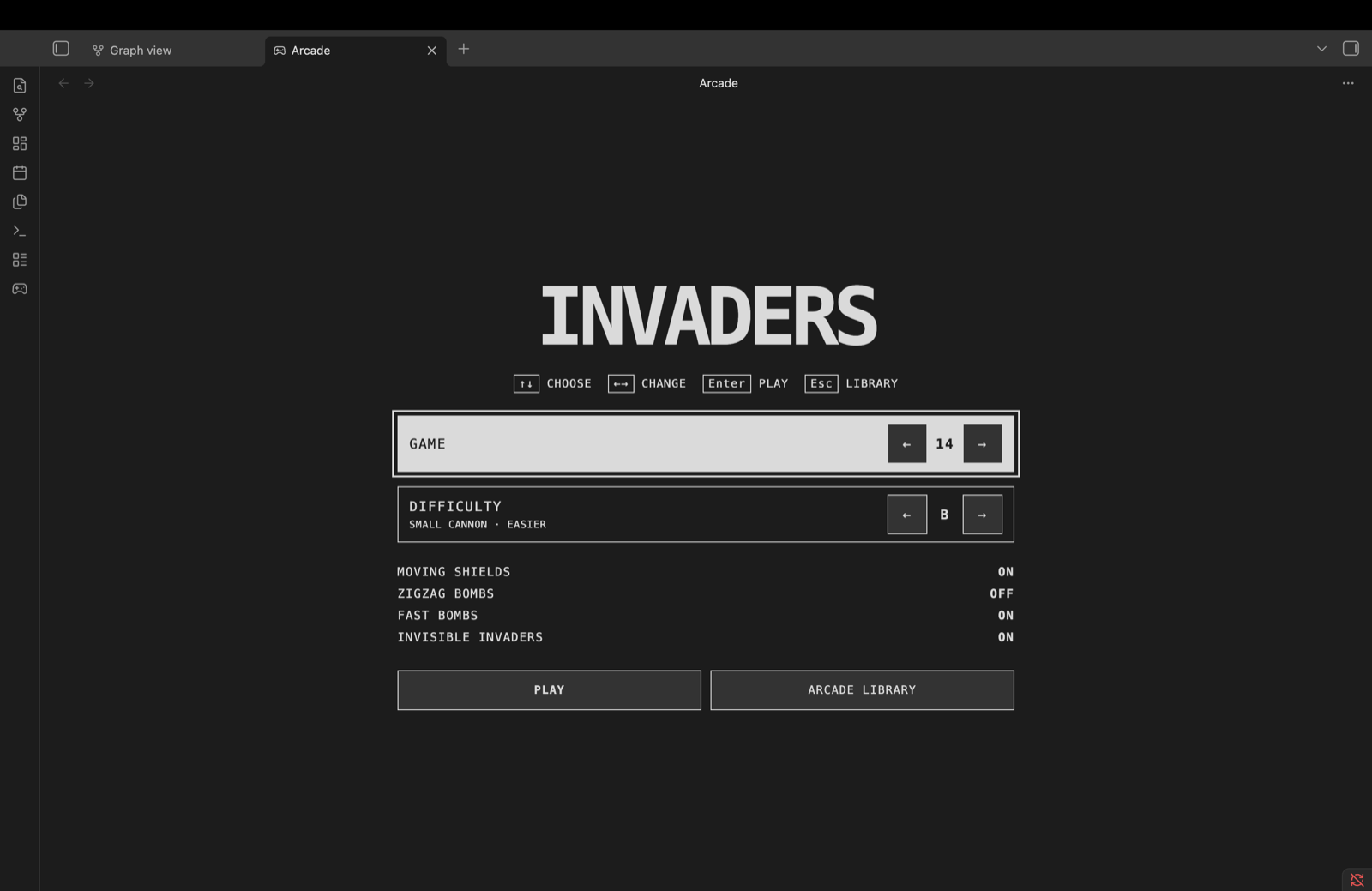1372x891 pixels.
Task: Click the PLAY button
Action: (x=549, y=690)
